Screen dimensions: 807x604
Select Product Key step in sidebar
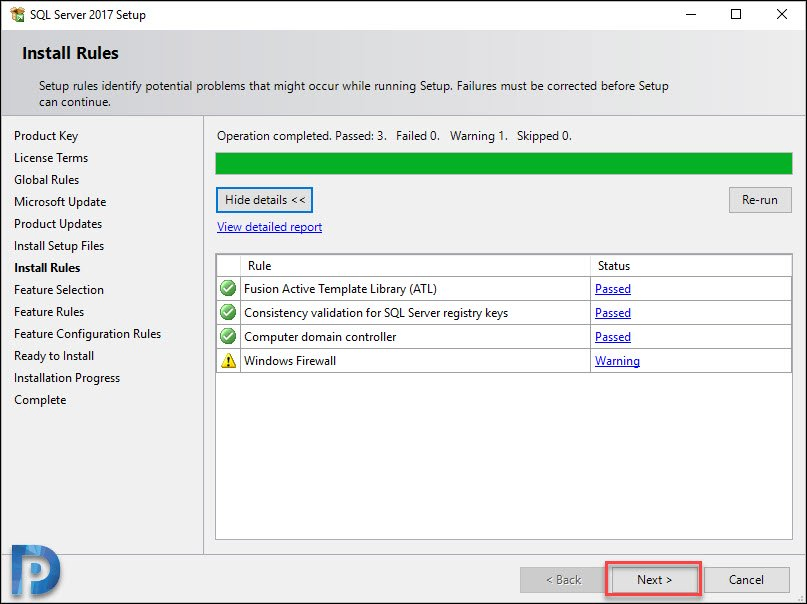(46, 136)
